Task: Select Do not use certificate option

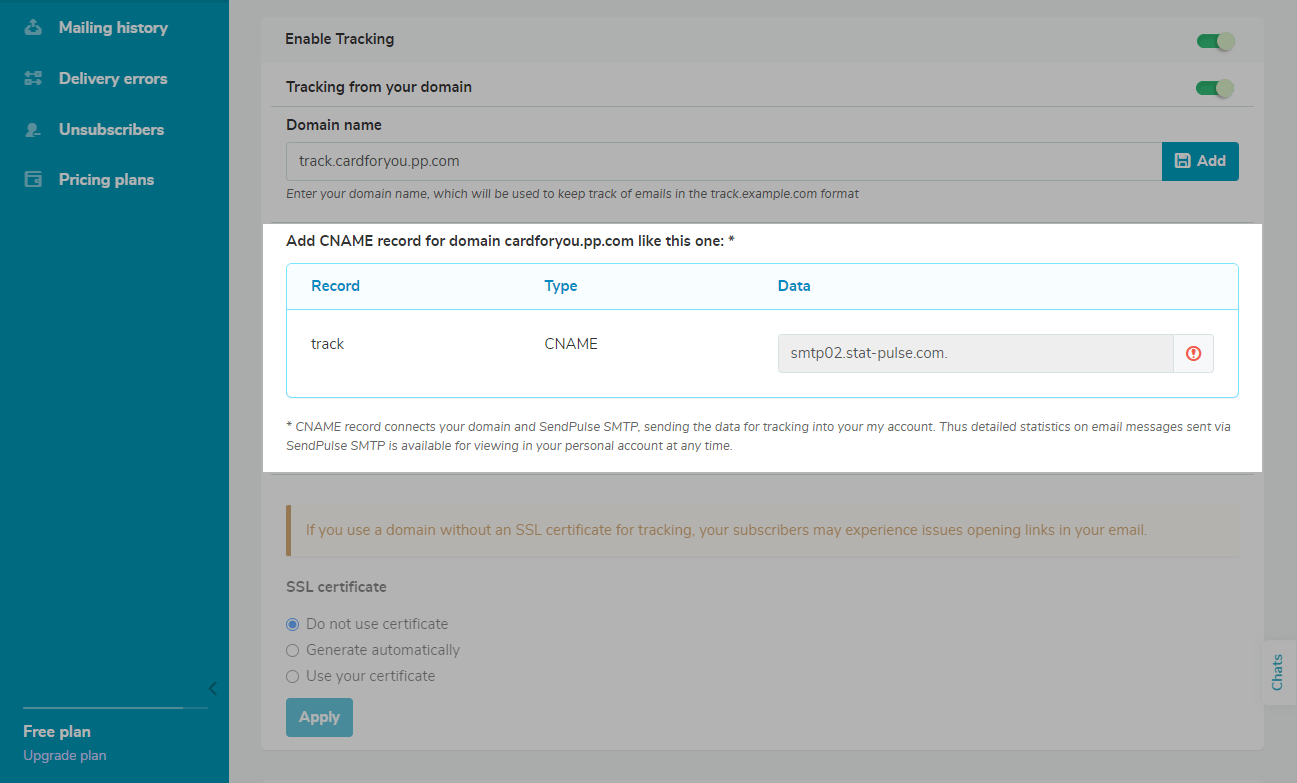Action: [293, 624]
